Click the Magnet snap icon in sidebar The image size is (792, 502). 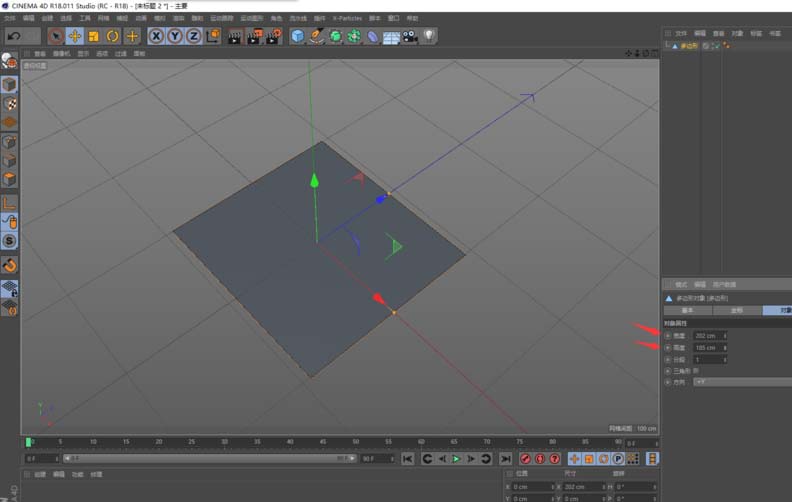coord(9,265)
